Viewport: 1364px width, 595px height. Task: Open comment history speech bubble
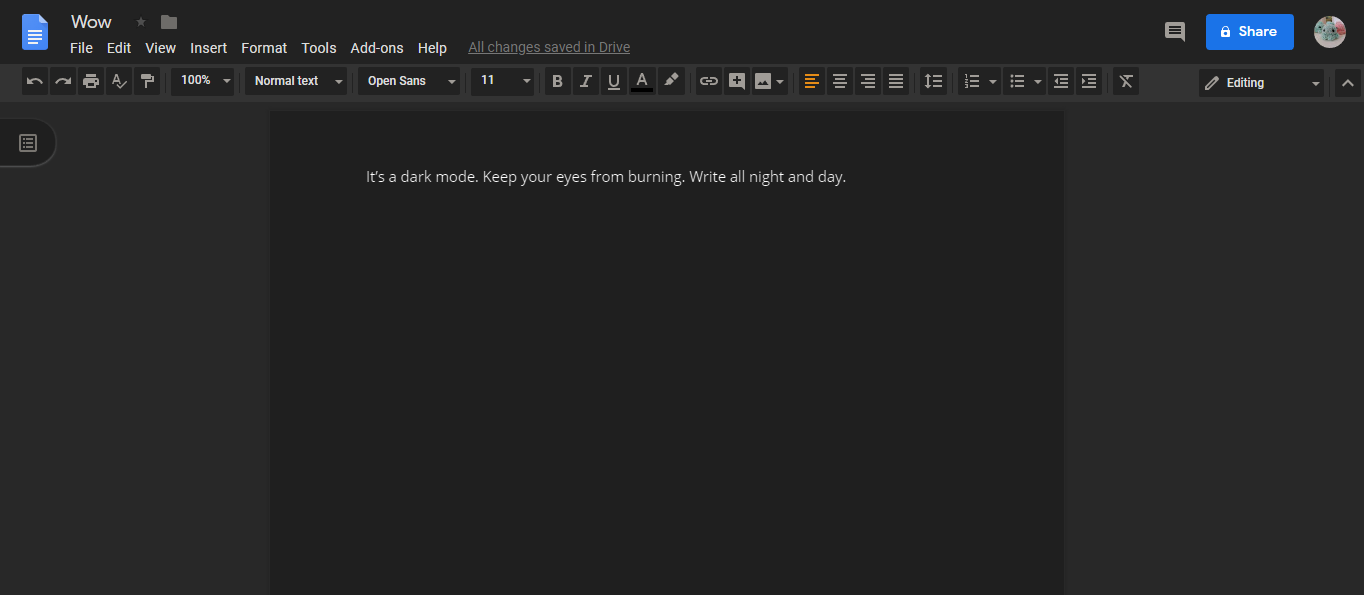[x=1175, y=32]
